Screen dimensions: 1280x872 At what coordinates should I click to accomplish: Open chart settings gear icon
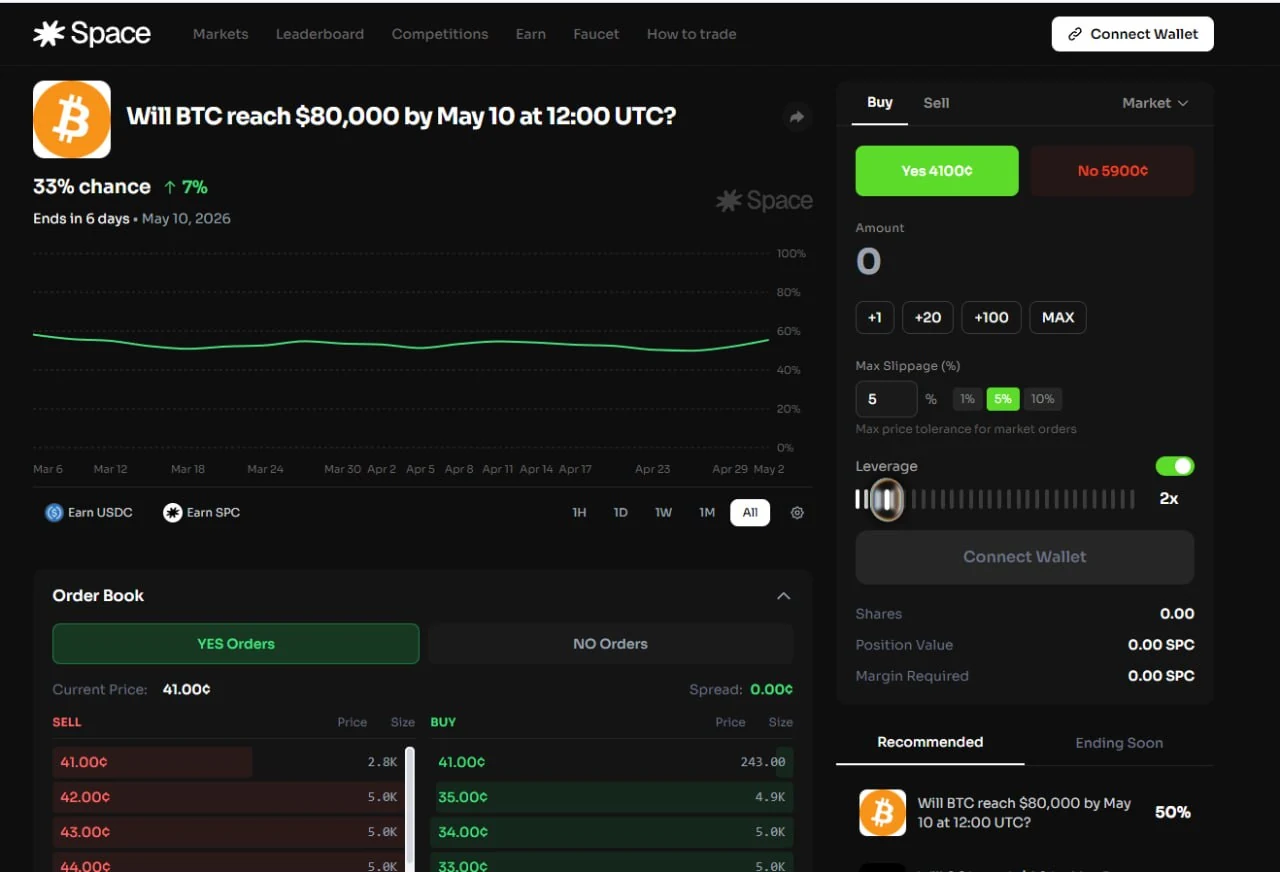(x=797, y=513)
